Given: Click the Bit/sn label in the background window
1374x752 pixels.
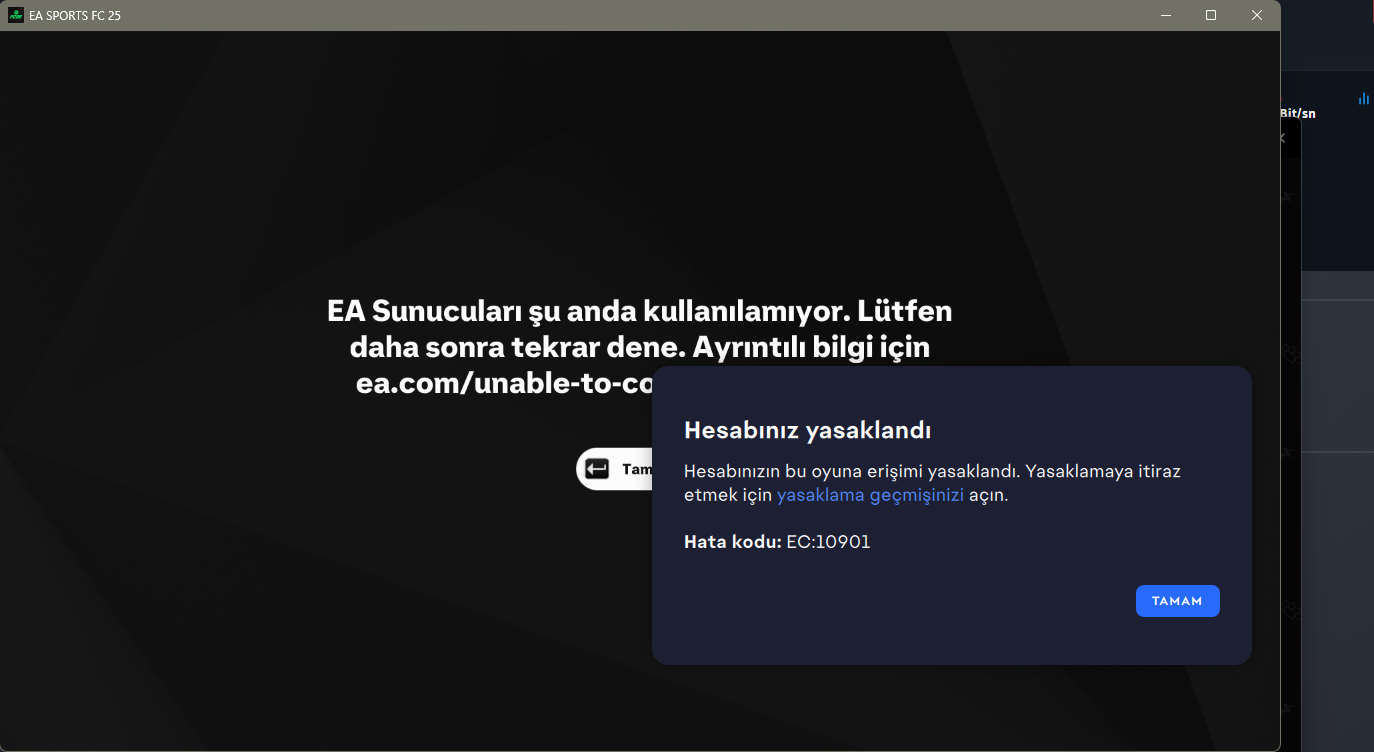Looking at the screenshot, I should click(1298, 113).
